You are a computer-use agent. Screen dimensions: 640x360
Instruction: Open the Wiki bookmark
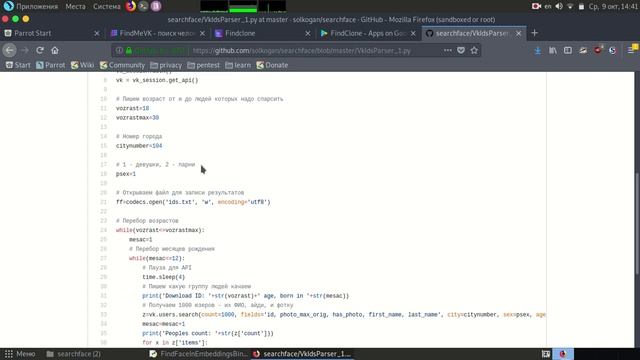tap(82, 65)
